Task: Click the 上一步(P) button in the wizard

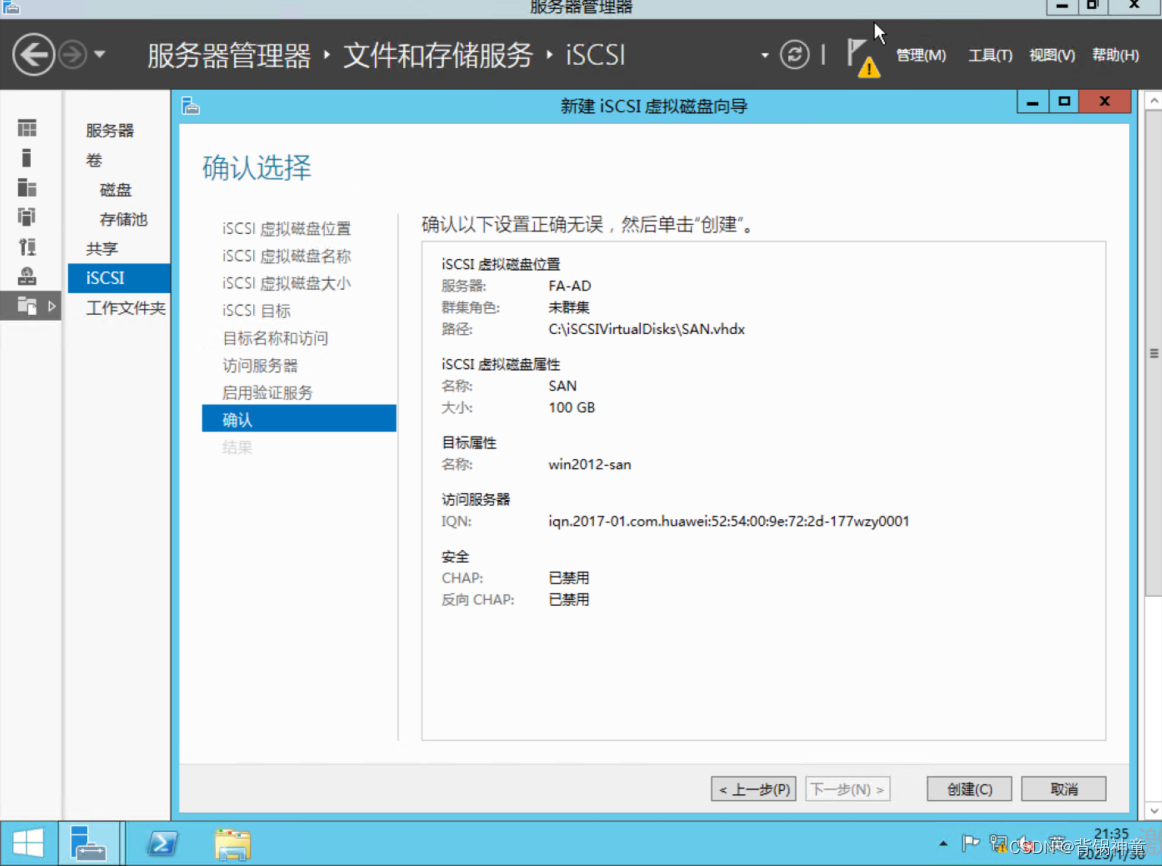Action: click(753, 789)
